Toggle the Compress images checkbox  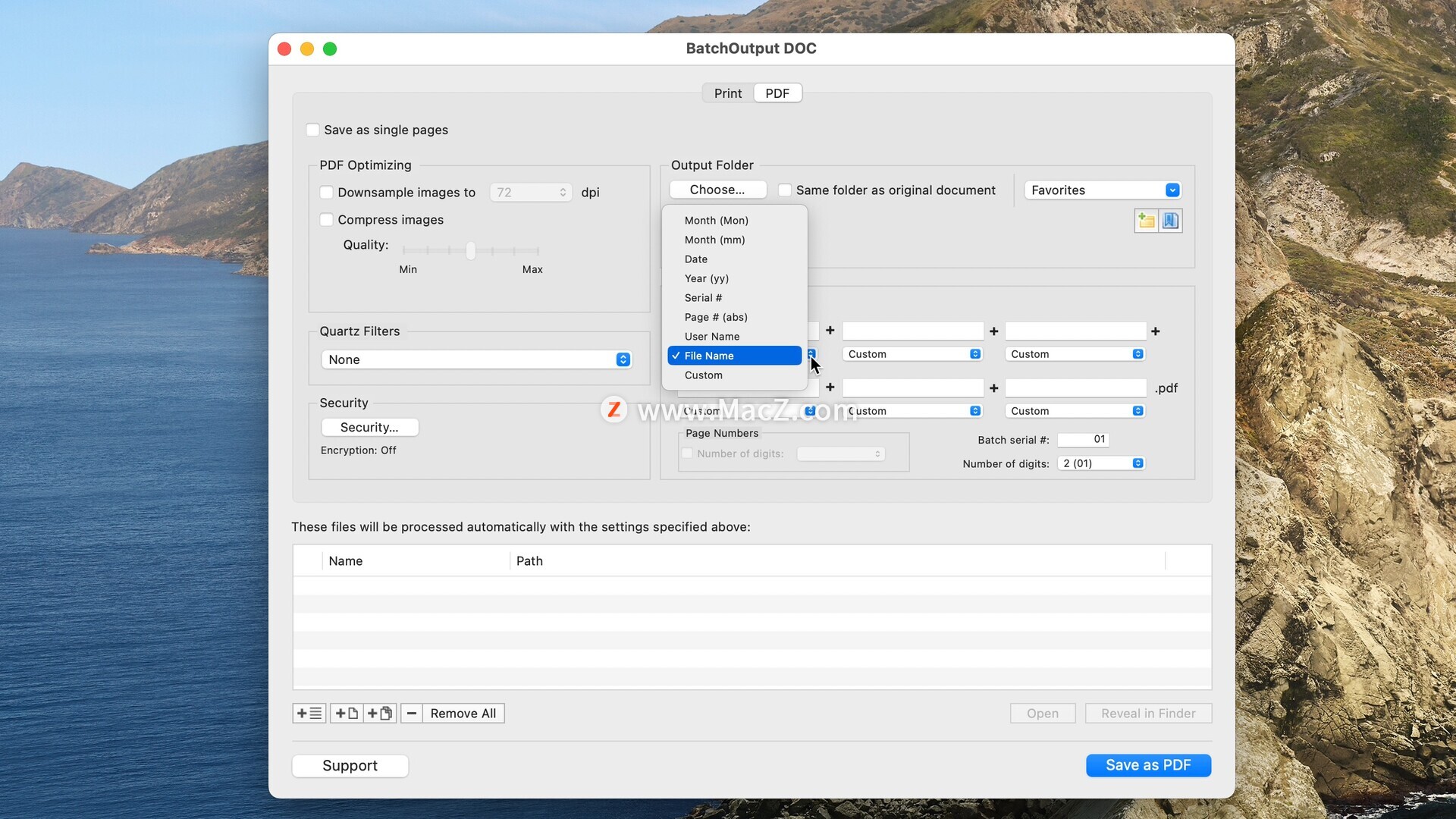[326, 220]
